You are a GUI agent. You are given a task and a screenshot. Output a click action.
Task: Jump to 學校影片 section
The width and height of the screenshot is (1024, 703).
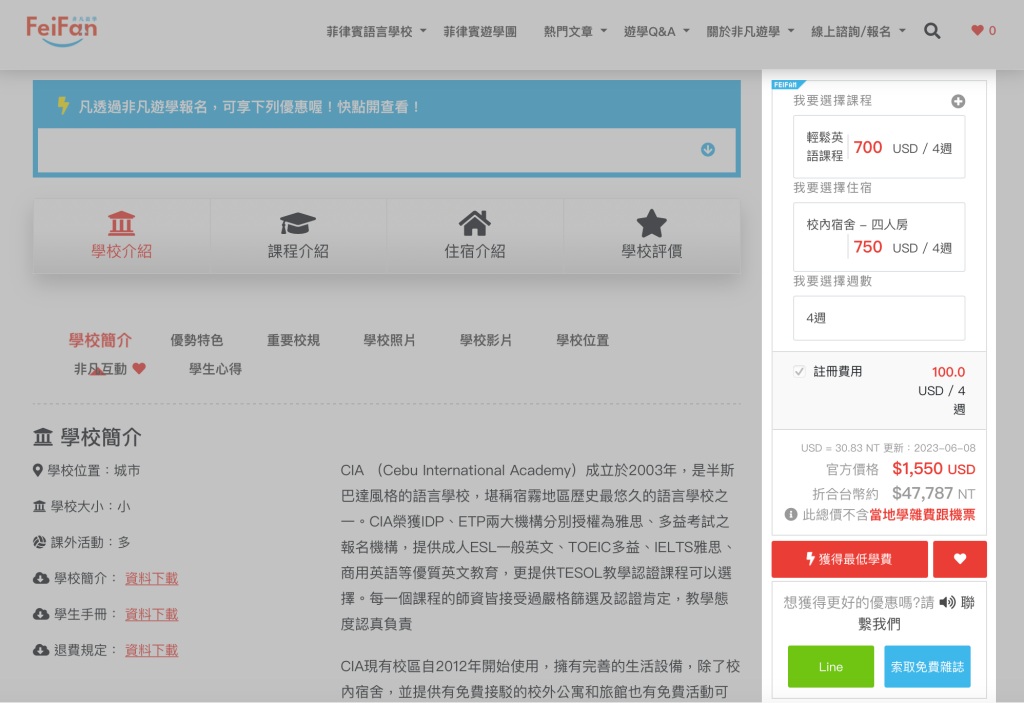click(486, 340)
